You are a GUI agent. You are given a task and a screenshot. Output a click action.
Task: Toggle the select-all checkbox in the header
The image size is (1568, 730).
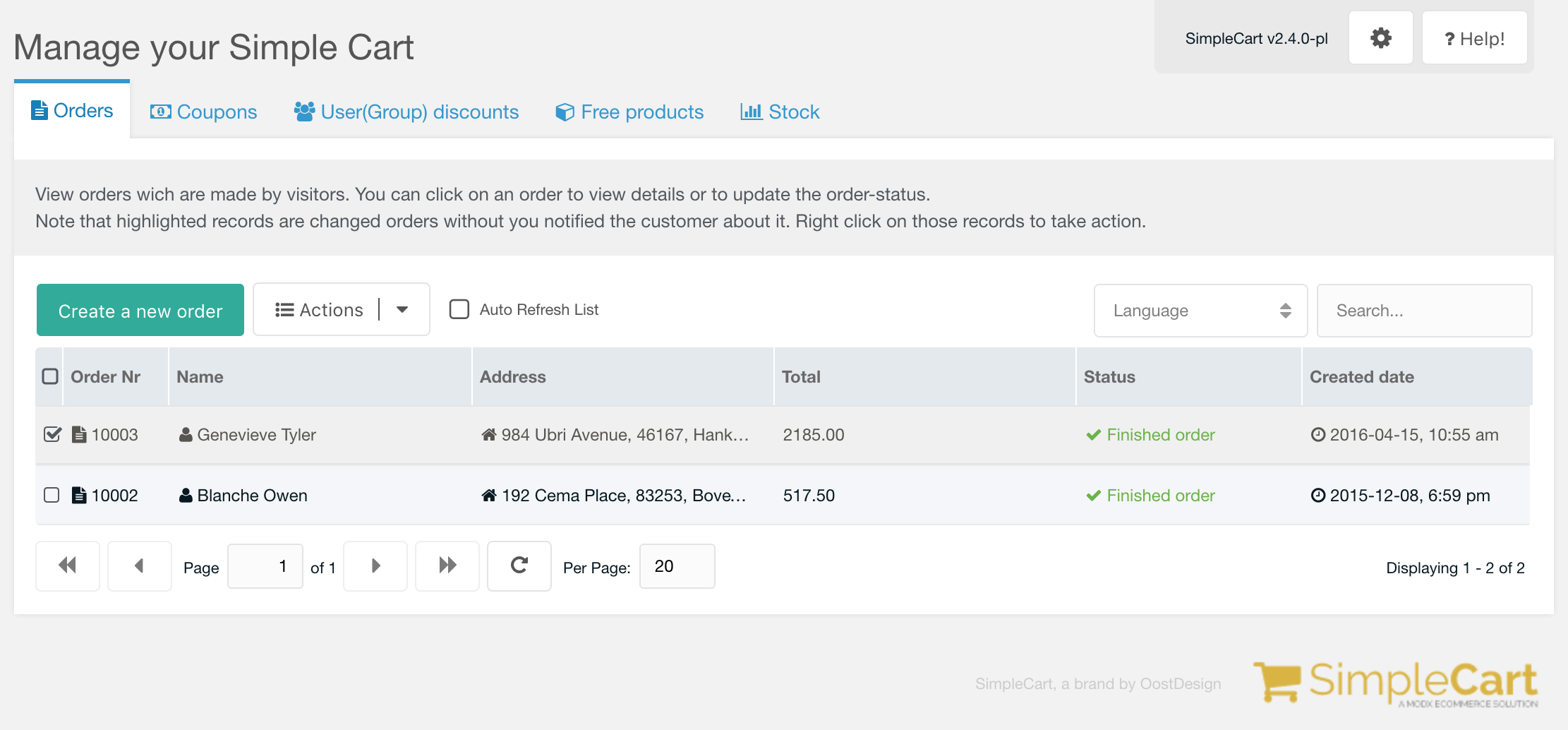[x=49, y=376]
